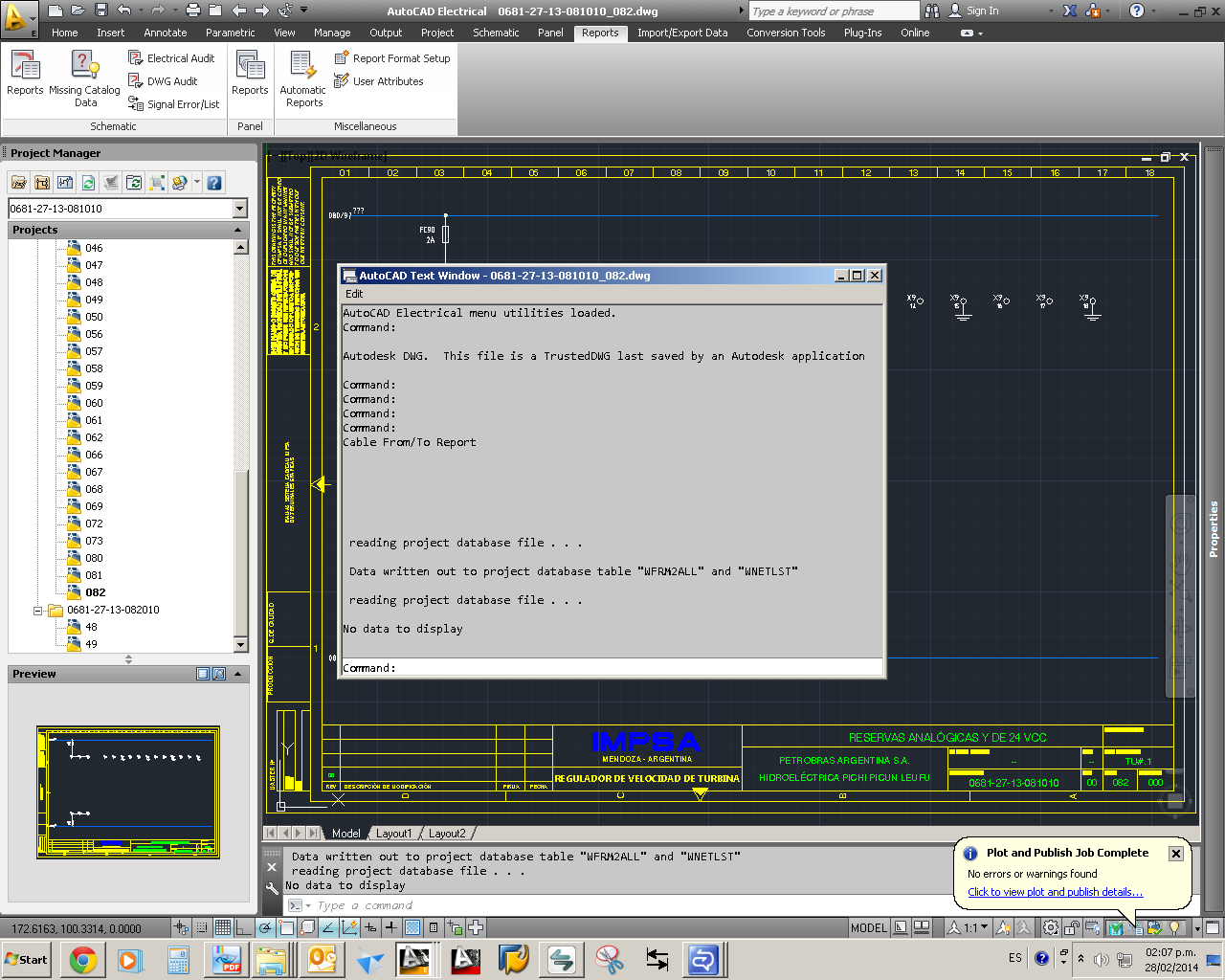
Task: Click the Open file icon in quick access toolbar
Action: 78,11
